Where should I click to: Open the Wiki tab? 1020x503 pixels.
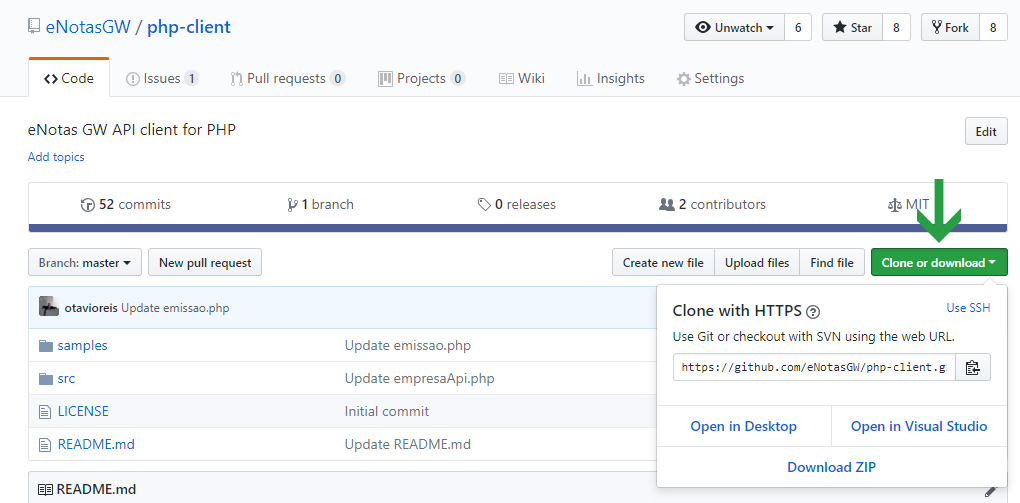click(x=522, y=79)
